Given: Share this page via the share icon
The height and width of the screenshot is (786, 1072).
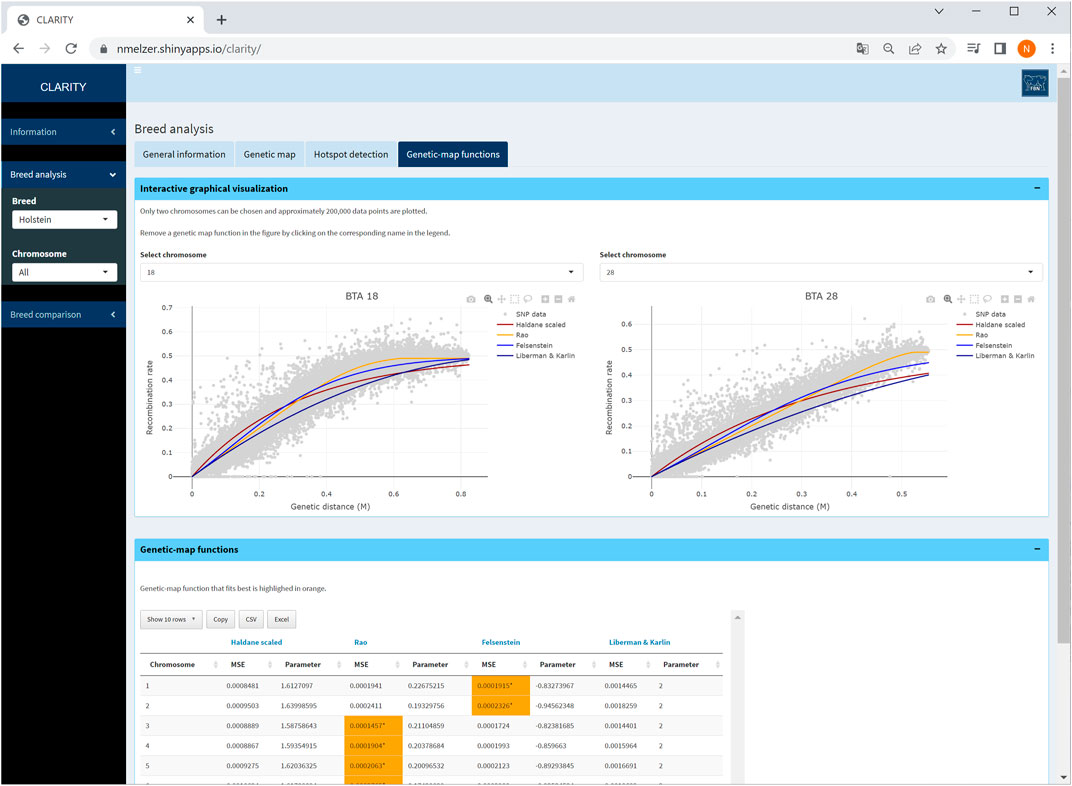Looking at the screenshot, I should [x=915, y=49].
